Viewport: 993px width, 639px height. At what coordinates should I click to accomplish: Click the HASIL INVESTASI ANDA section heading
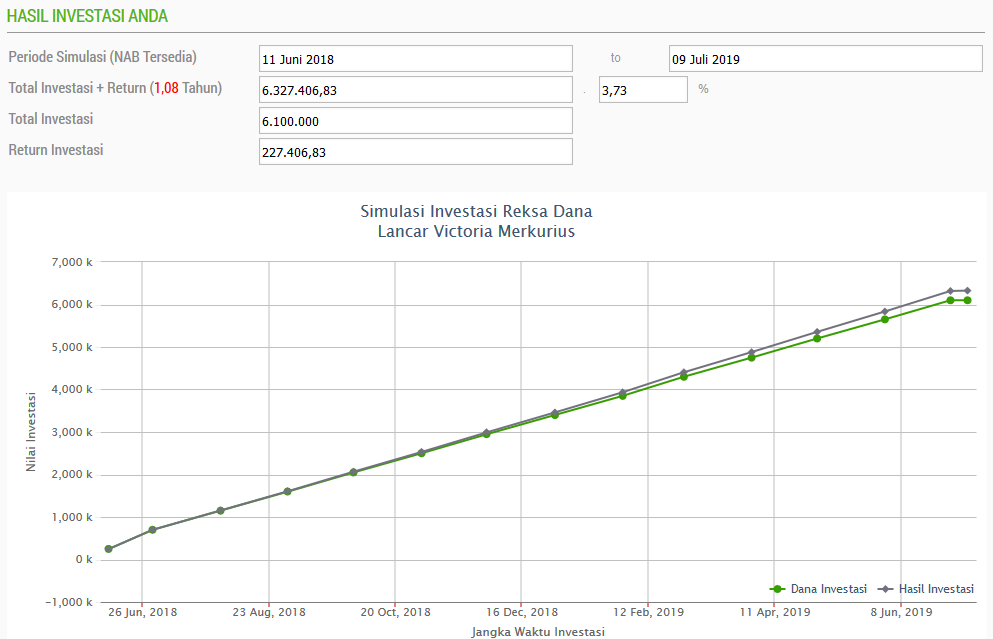87,16
